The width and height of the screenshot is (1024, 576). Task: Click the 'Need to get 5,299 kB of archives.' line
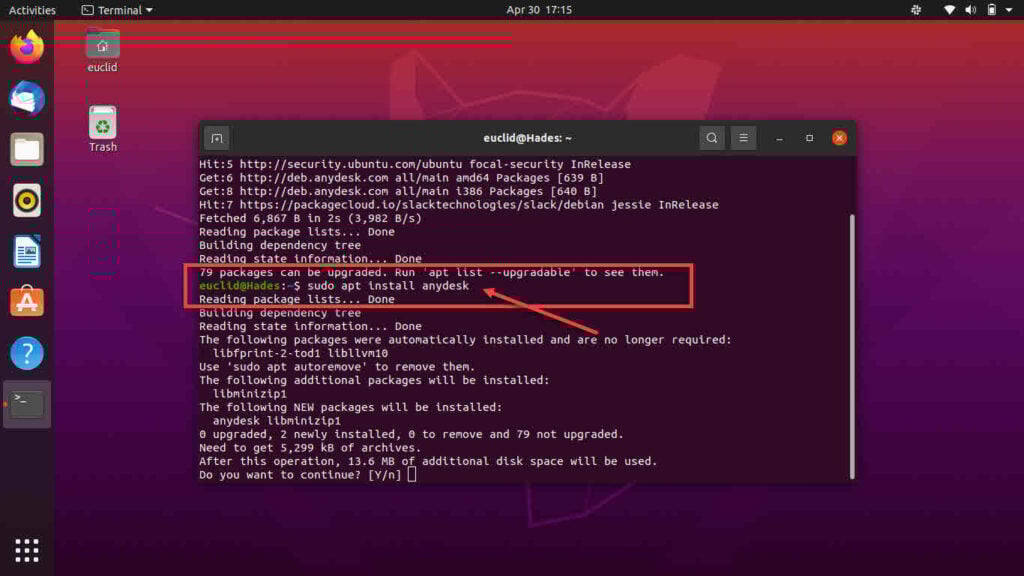[x=310, y=448]
